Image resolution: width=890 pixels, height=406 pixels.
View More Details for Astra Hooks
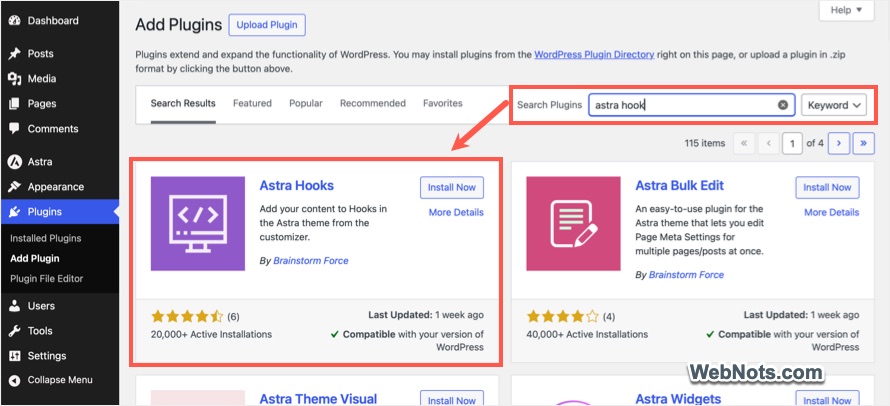point(456,212)
